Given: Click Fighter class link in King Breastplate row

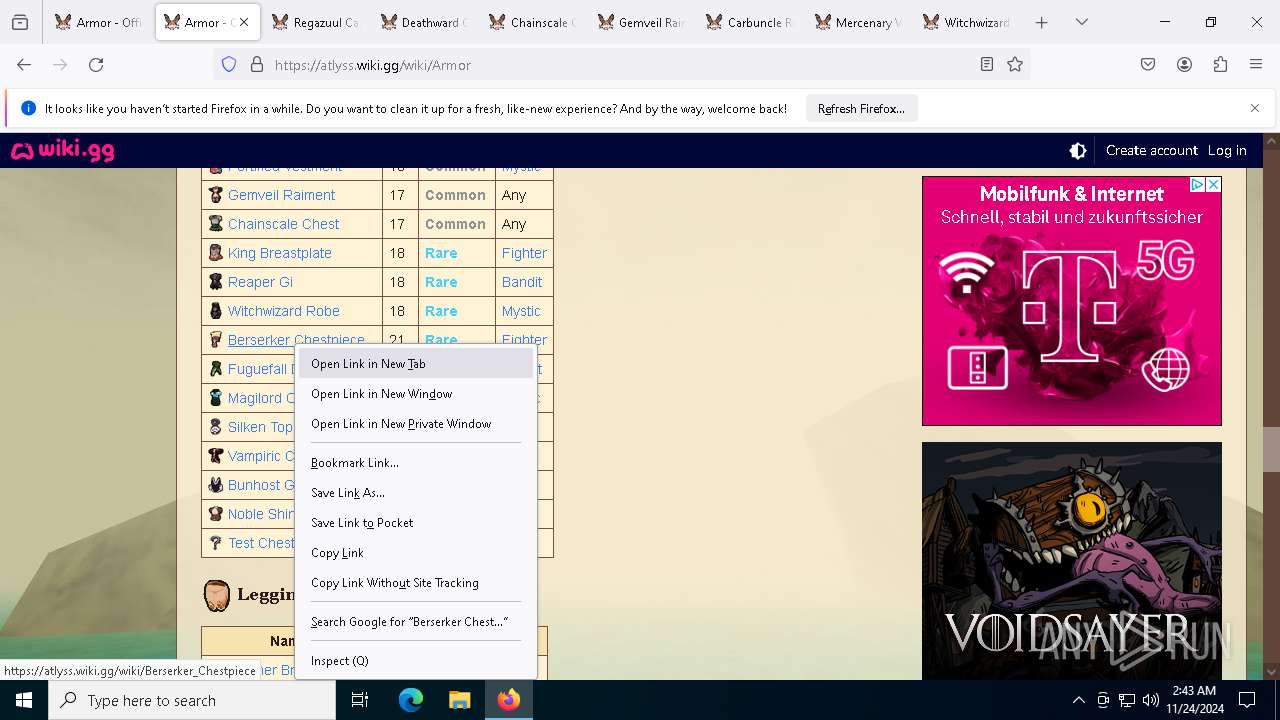Looking at the screenshot, I should (524, 253).
